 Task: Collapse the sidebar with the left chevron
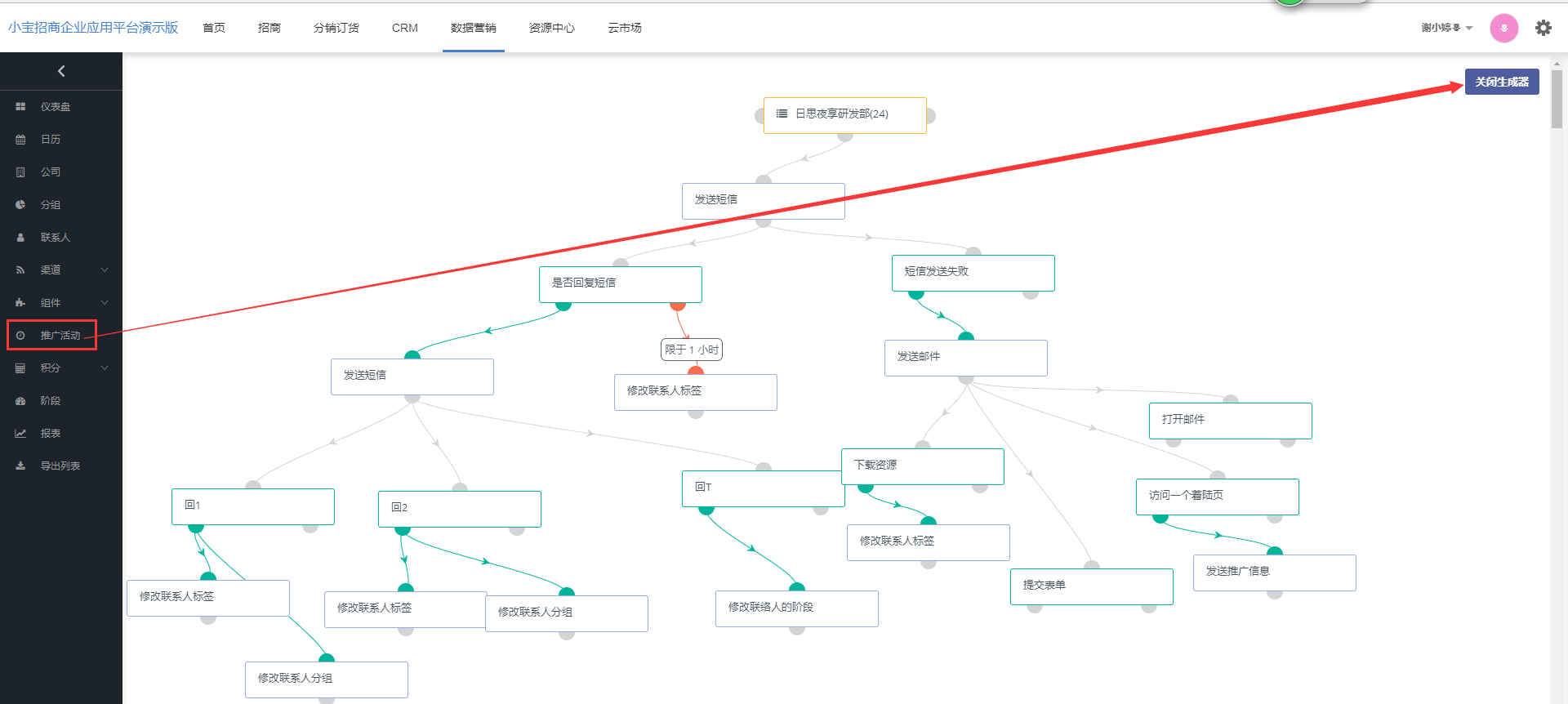[x=61, y=71]
